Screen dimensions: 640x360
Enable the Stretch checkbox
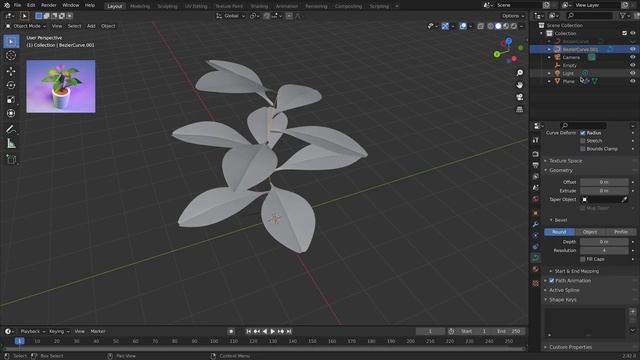582,141
